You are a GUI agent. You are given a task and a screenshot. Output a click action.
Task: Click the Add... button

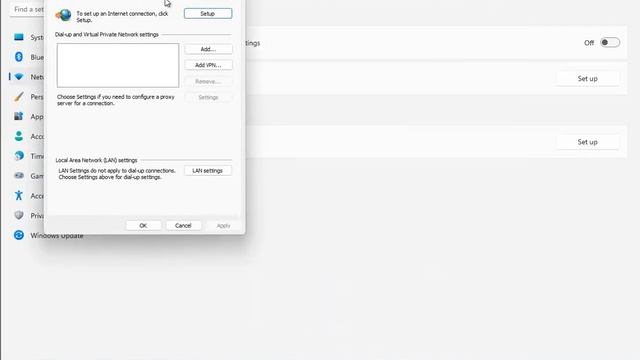(208, 49)
